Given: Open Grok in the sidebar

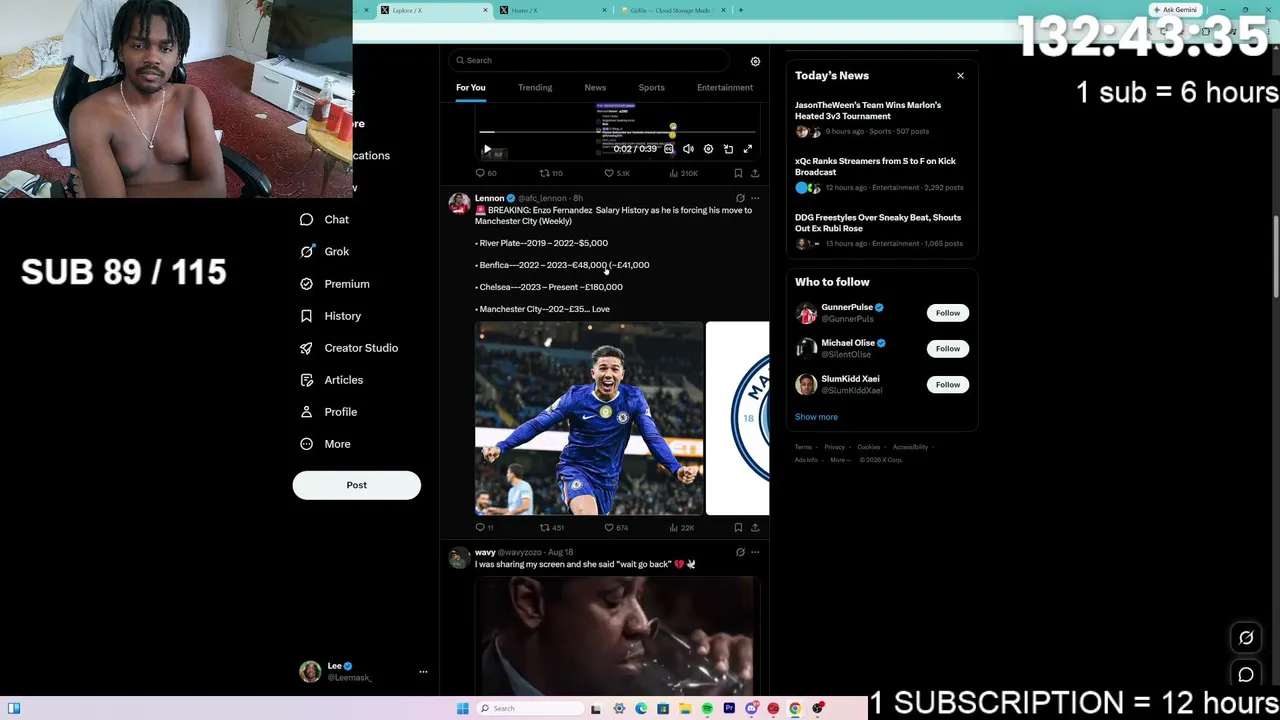Looking at the screenshot, I should click(x=324, y=252).
